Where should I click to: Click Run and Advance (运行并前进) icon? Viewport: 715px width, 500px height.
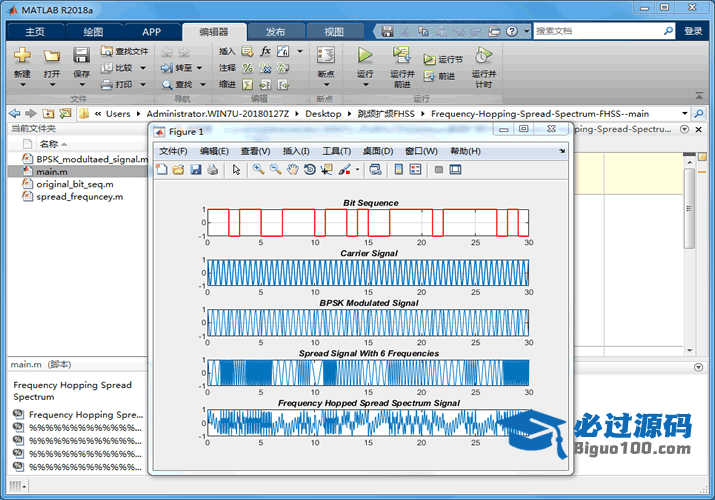[402, 55]
